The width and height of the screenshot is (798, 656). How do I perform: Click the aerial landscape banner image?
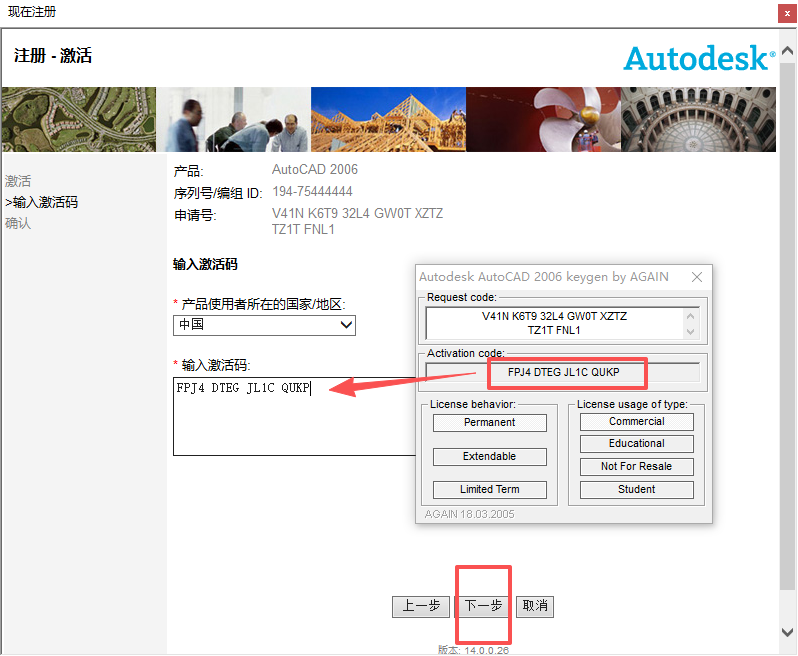[78, 119]
